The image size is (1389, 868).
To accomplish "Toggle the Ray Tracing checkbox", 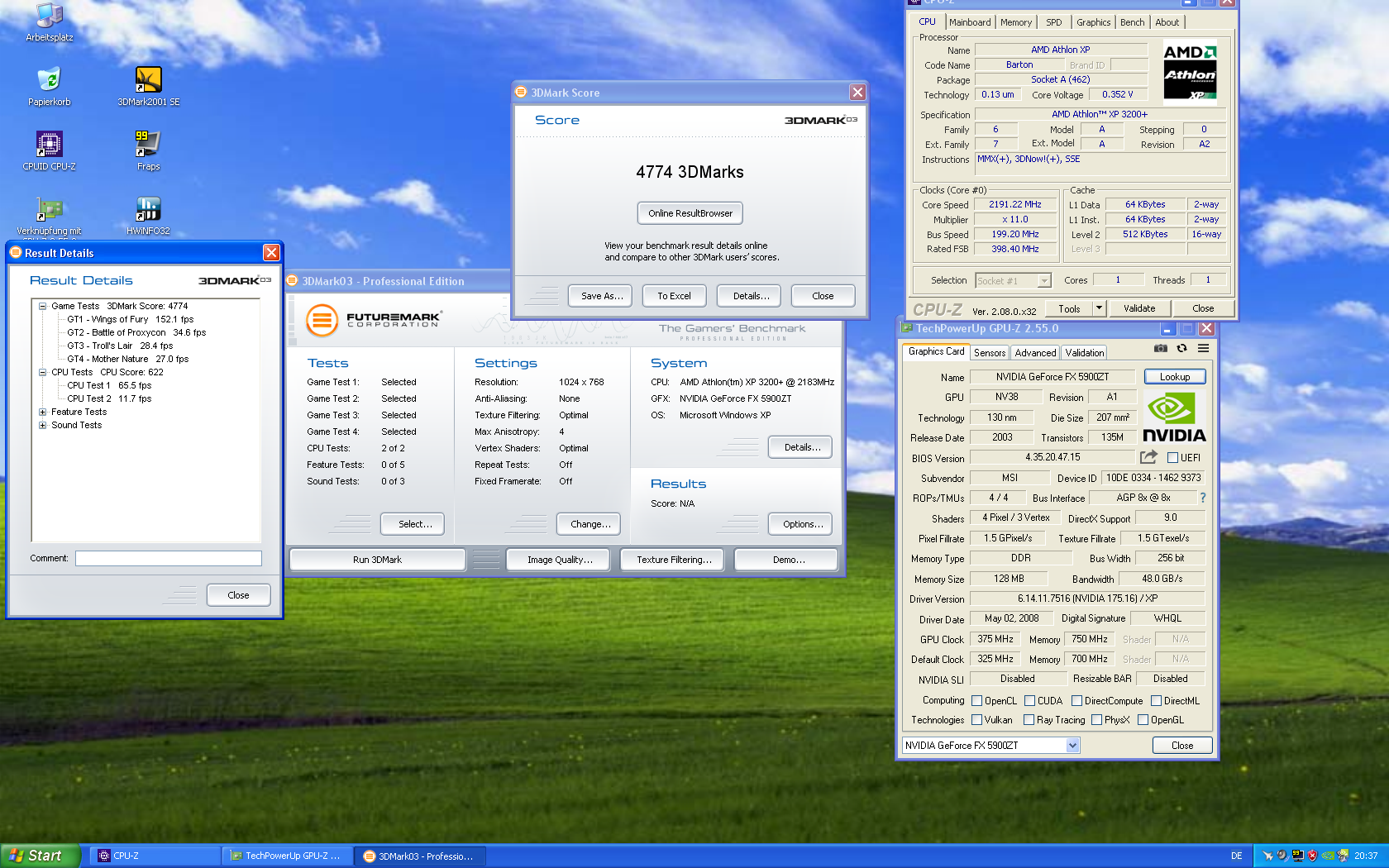I will click(1029, 719).
